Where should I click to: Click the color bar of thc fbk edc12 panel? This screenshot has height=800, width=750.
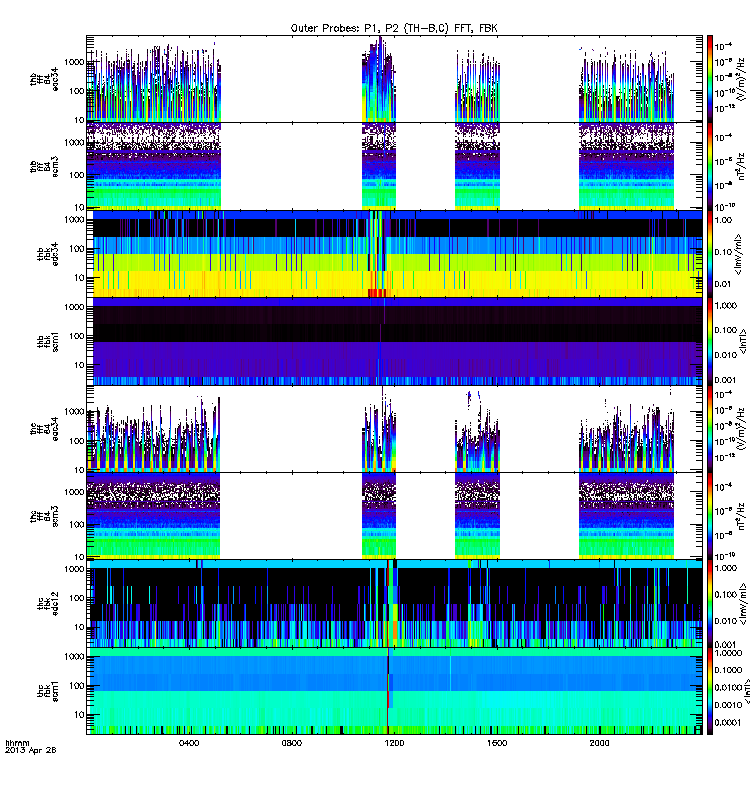710,604
